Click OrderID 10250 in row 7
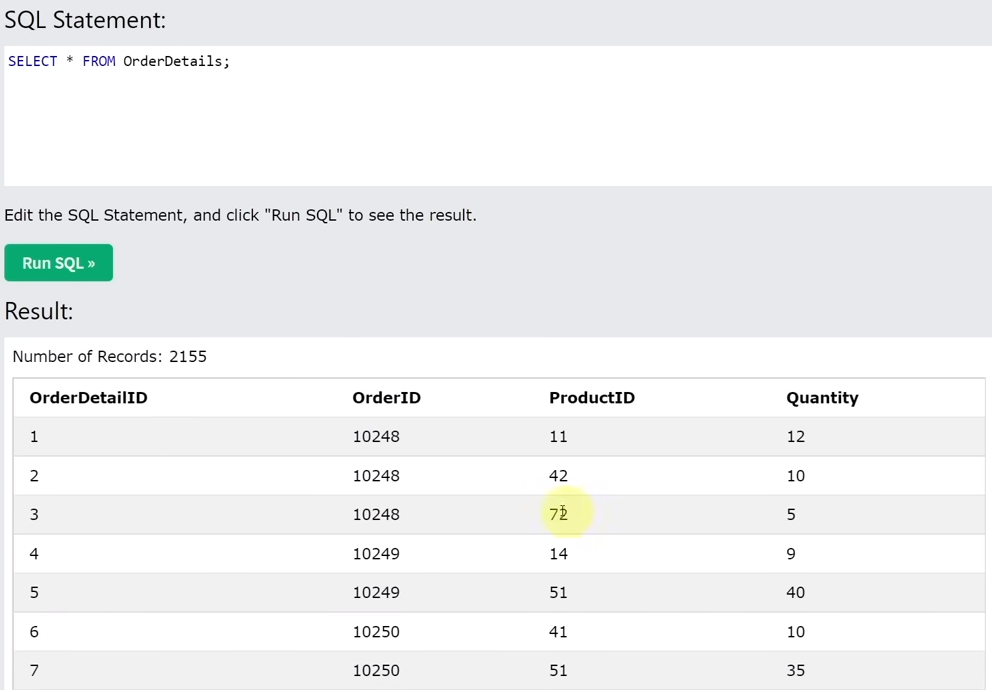This screenshot has height=692, width=992. [x=376, y=670]
